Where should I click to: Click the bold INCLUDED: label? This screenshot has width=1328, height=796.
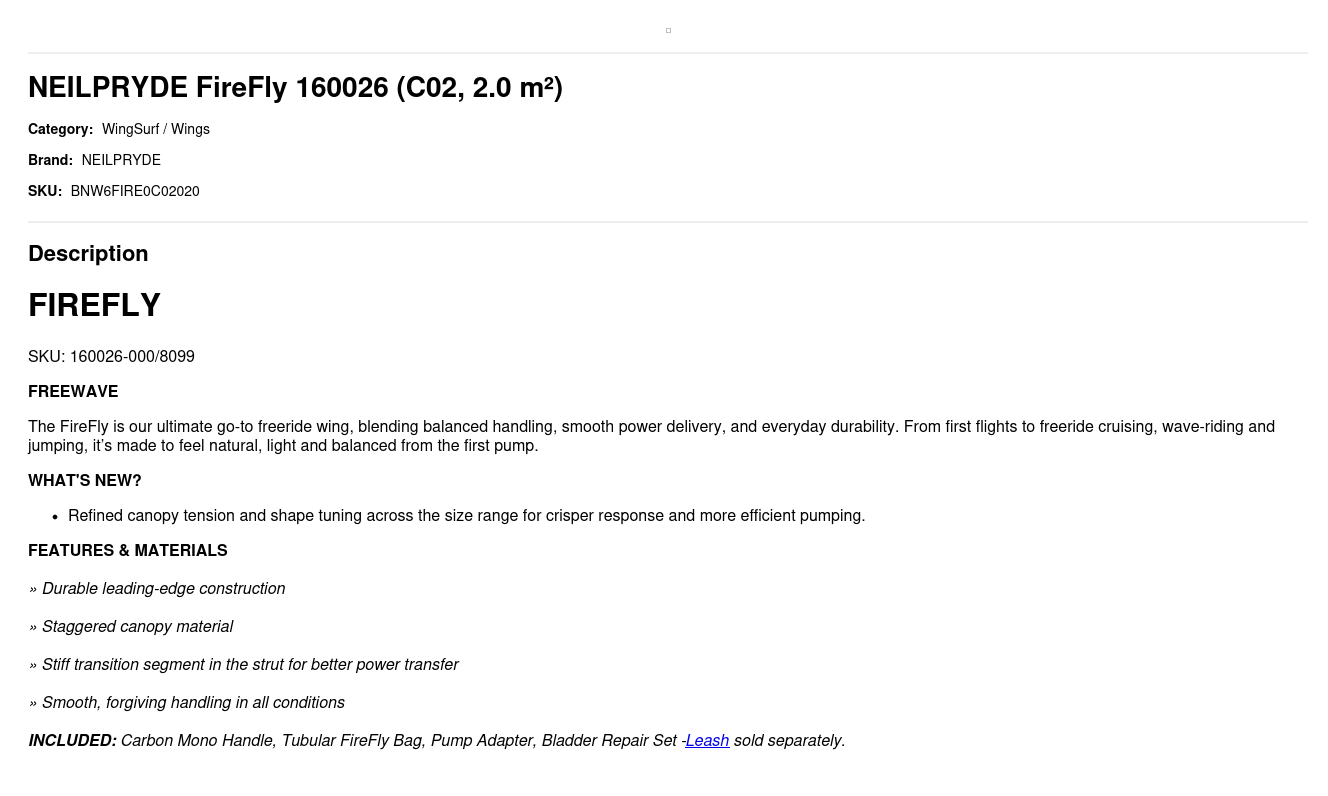click(72, 741)
